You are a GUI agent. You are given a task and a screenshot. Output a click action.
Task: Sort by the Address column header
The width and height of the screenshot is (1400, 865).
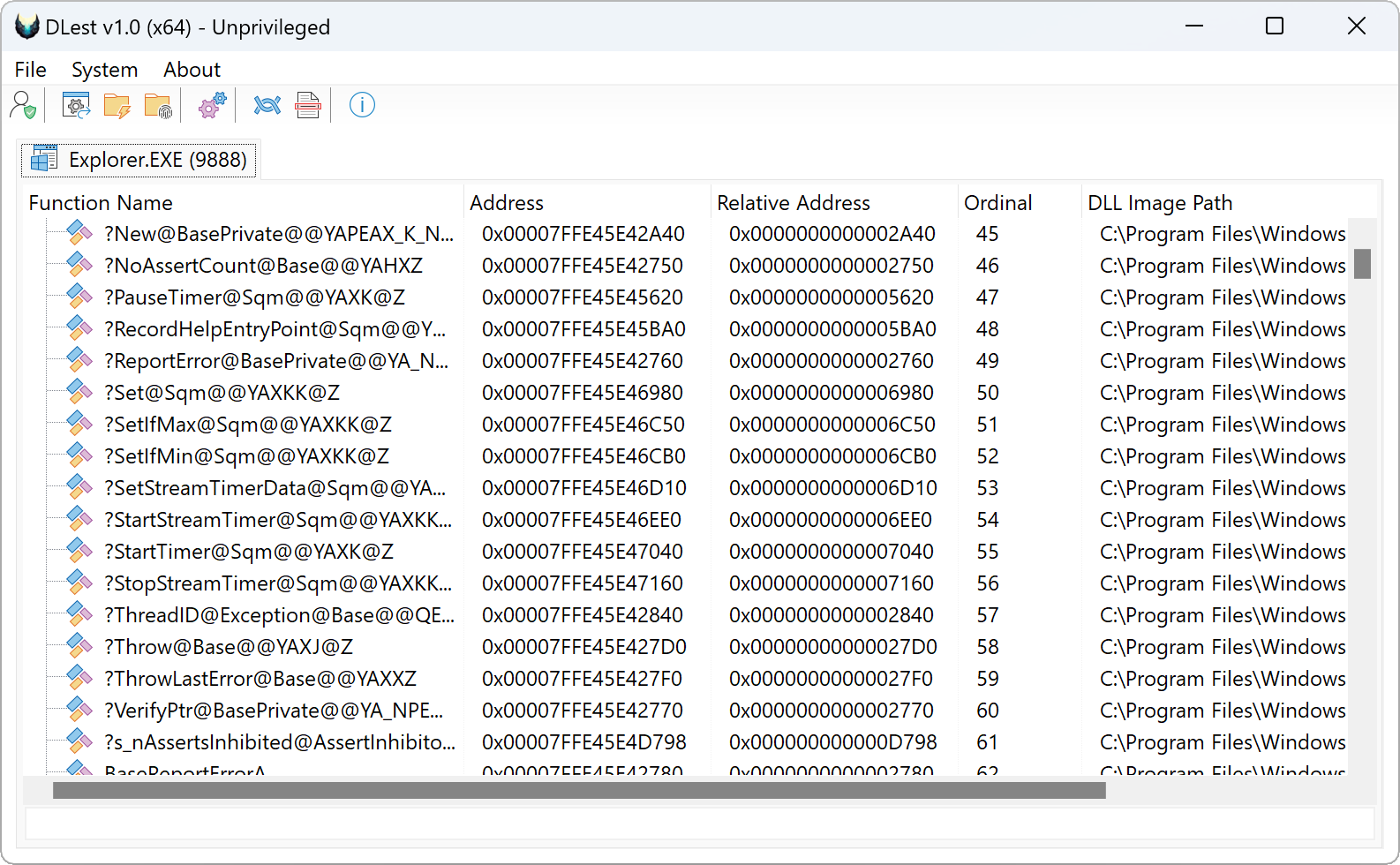click(587, 203)
